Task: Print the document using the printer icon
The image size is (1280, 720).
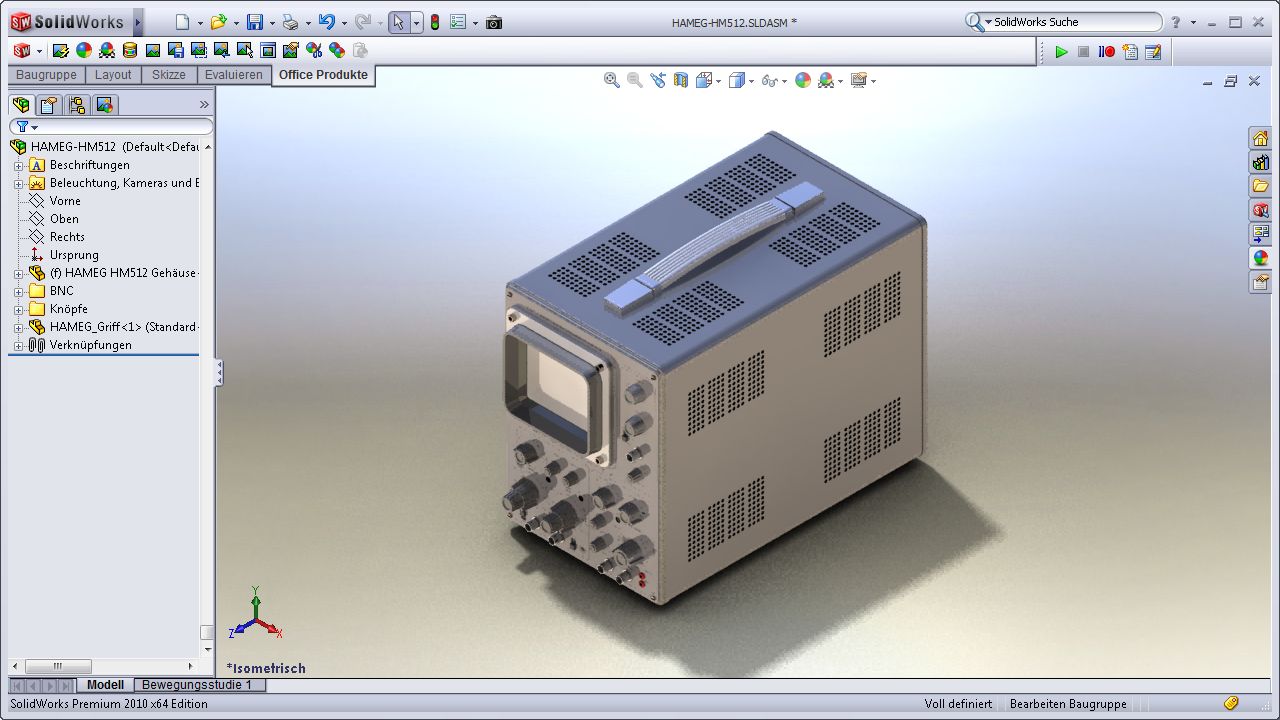Action: click(290, 22)
